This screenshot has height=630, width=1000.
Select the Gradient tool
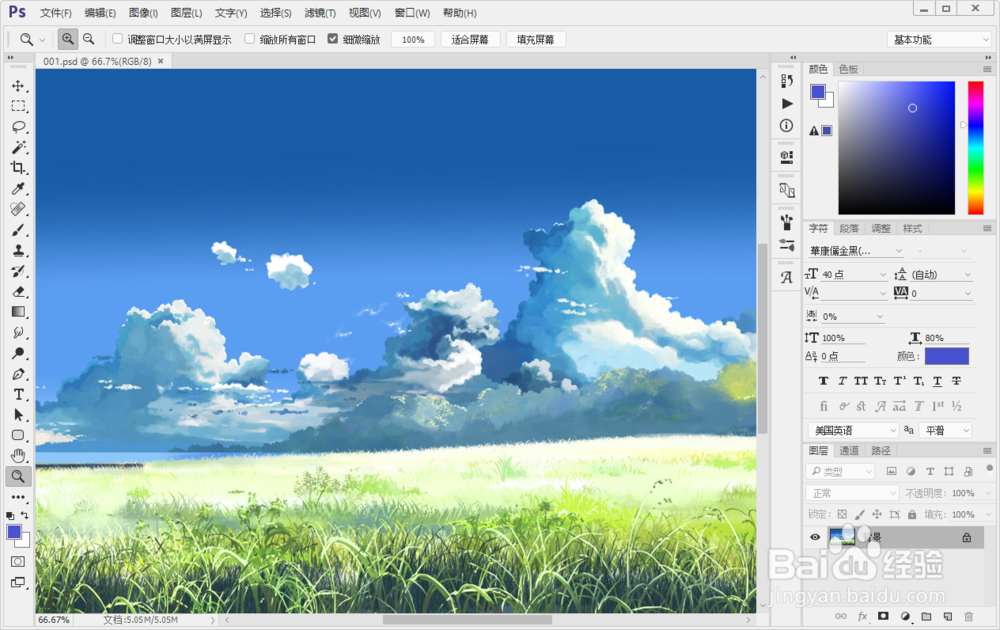point(18,312)
